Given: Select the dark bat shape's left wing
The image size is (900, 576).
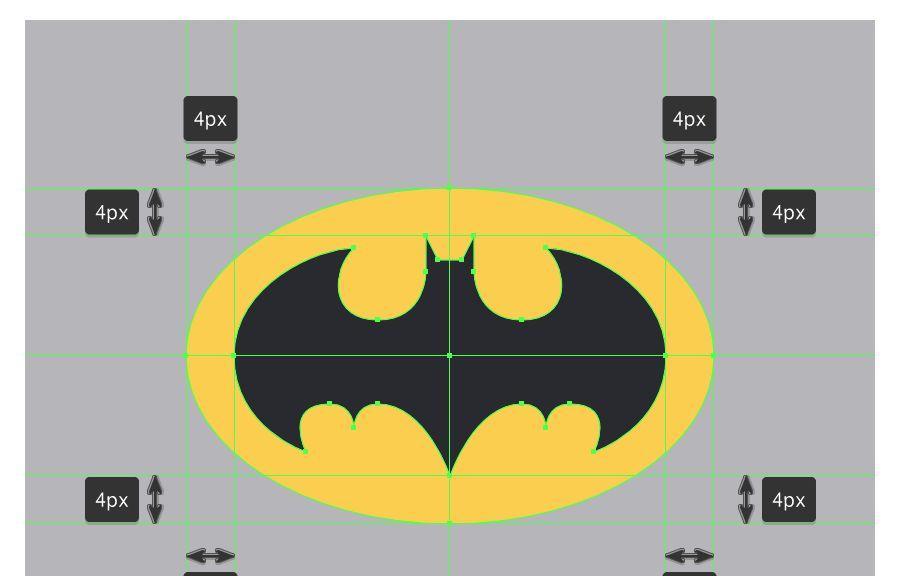Looking at the screenshot, I should pyautogui.click(x=290, y=340).
